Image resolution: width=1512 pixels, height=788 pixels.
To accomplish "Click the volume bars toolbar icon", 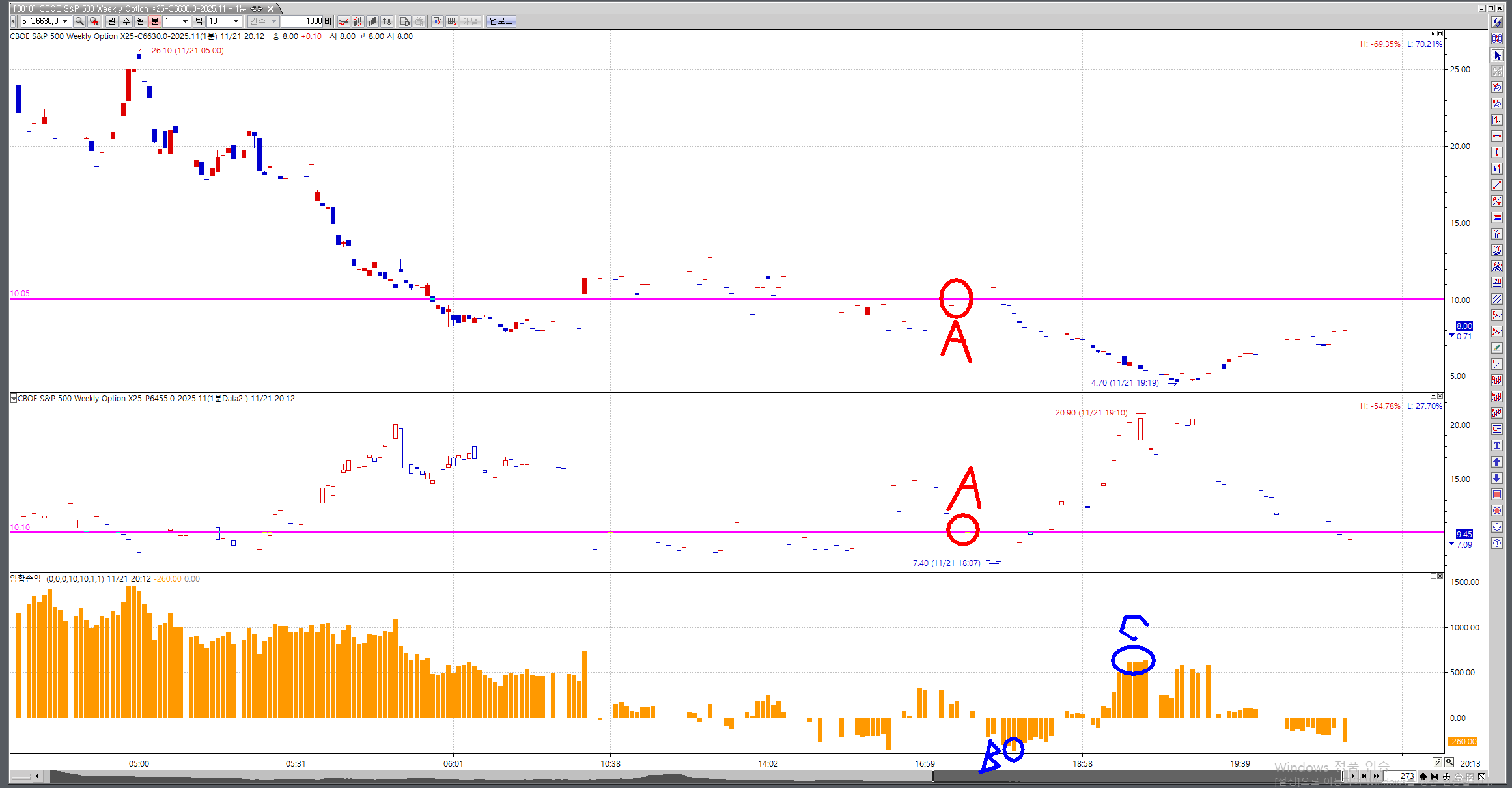I will tap(372, 21).
